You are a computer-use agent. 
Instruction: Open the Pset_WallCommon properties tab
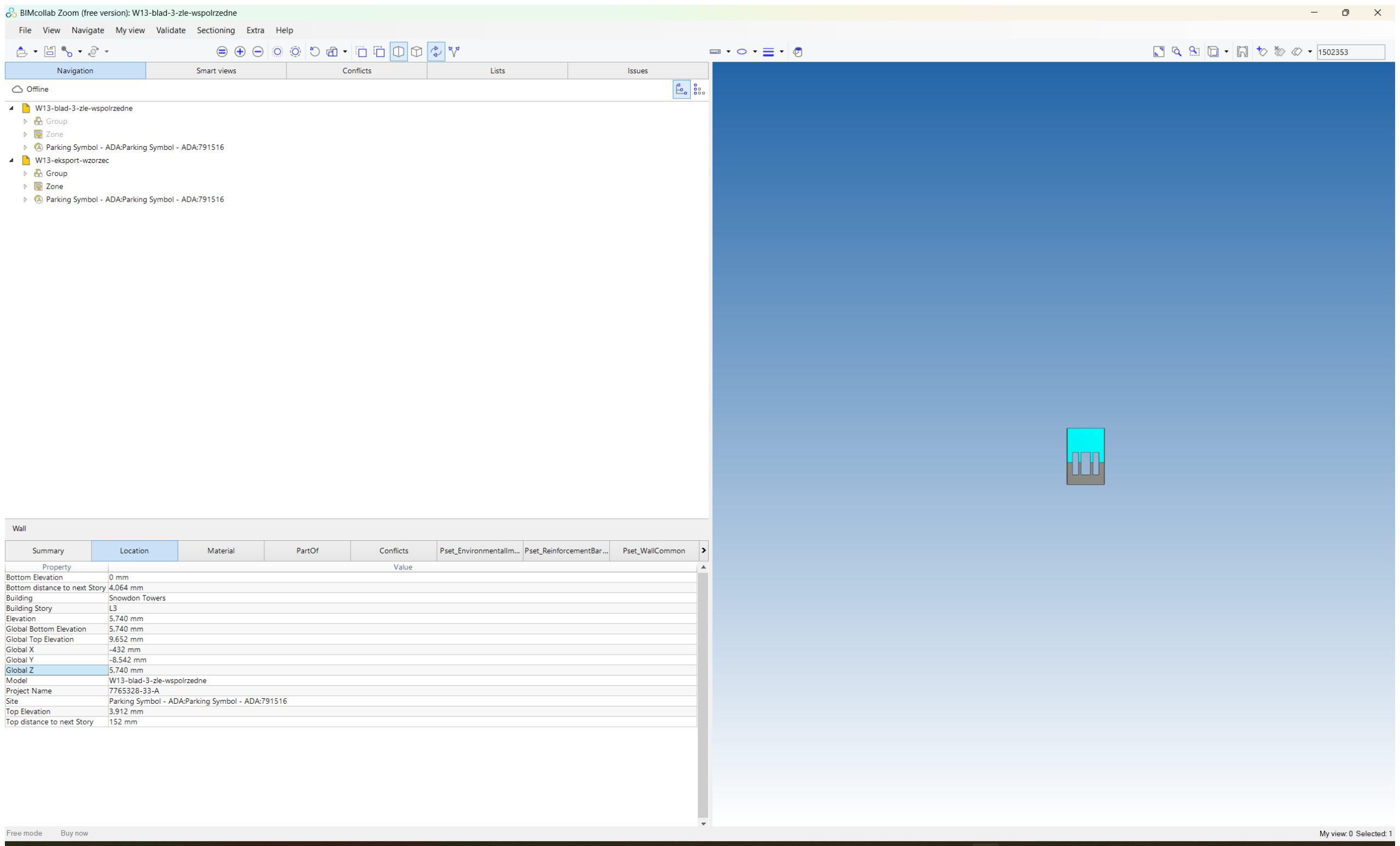654,551
